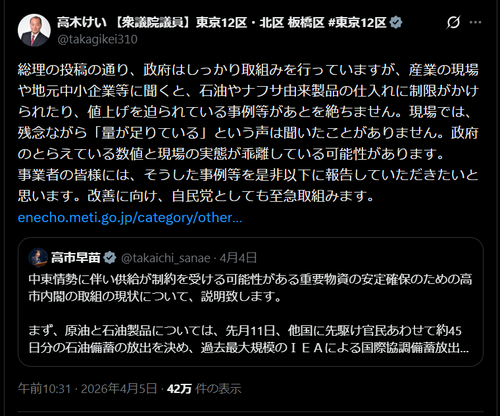The height and width of the screenshot is (416, 500).
Task: Open the quoted post body text
Action: tap(250, 313)
